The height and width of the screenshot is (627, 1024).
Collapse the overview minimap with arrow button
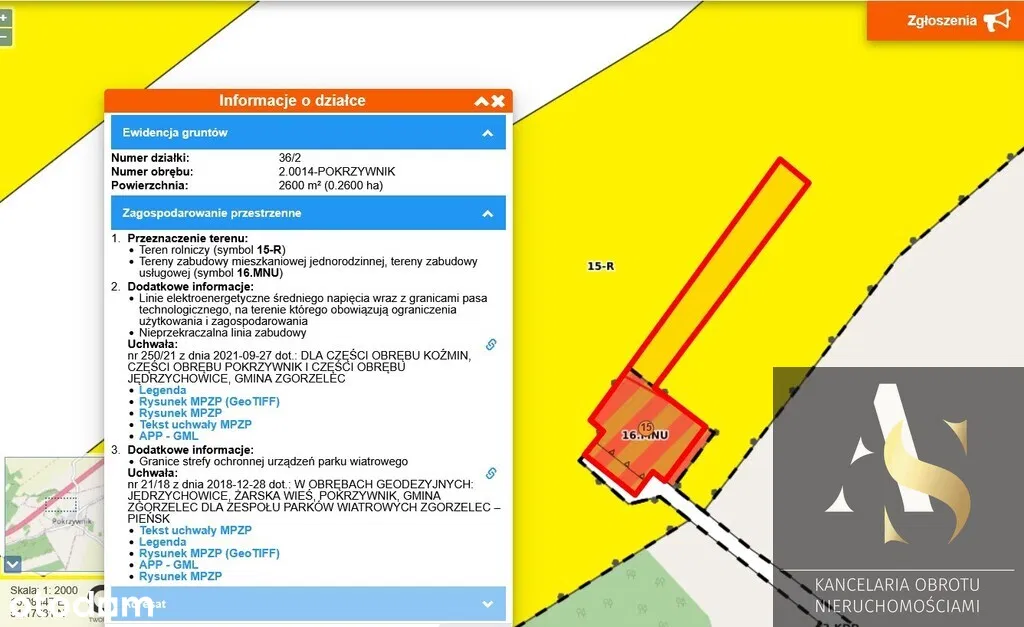click(11, 565)
